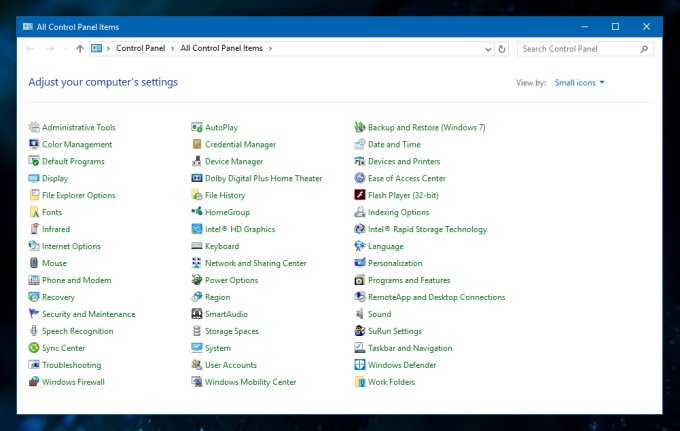
Task: Click the SmartAudio icon
Action: tap(197, 314)
